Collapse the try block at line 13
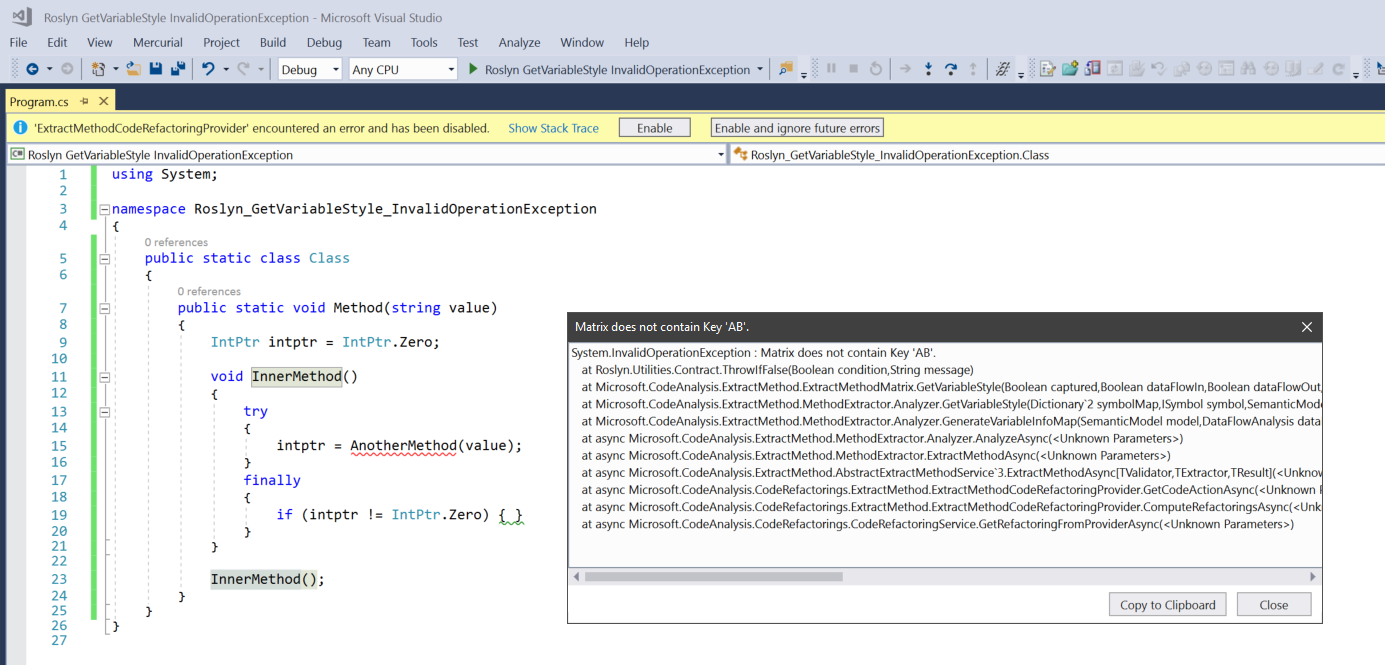1385x665 pixels. coord(104,411)
